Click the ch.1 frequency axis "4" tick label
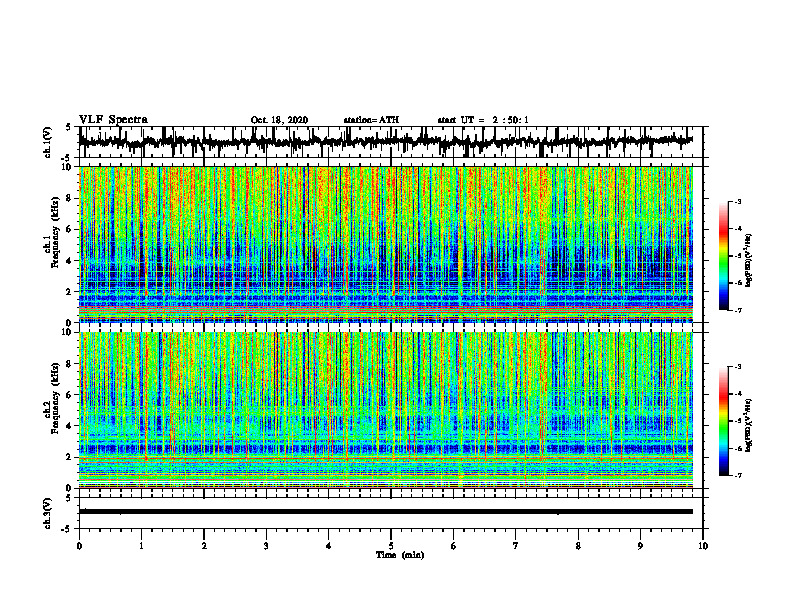The height and width of the screenshot is (612, 792). [x=70, y=261]
